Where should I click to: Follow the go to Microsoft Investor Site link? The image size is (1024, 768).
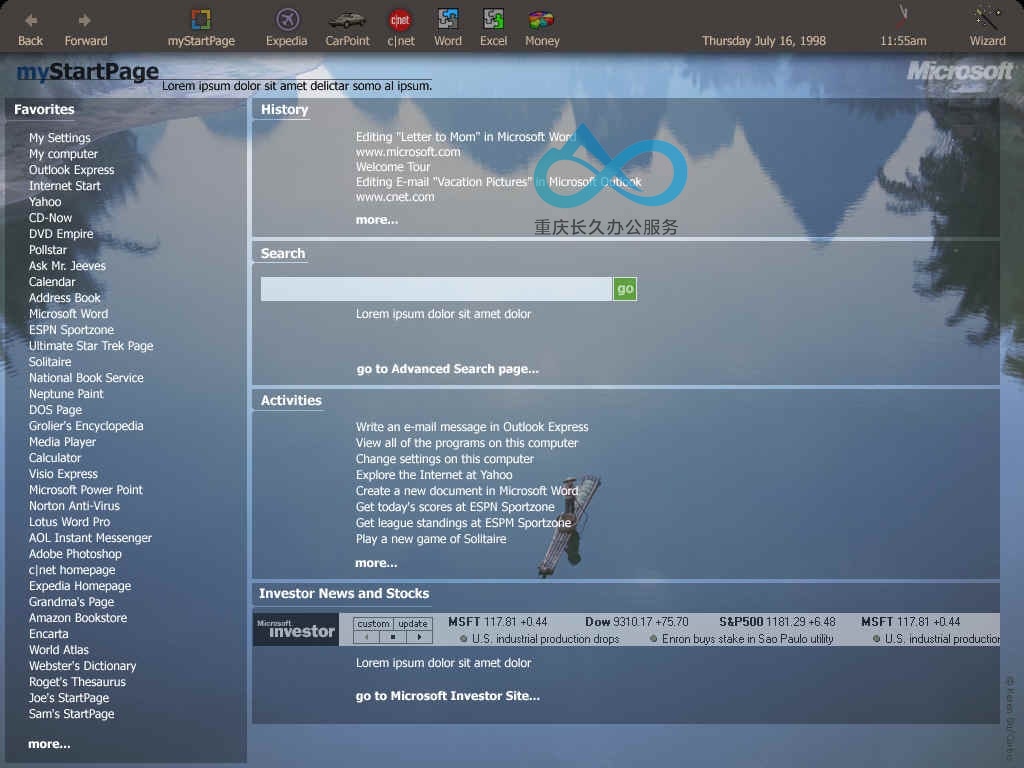[447, 696]
